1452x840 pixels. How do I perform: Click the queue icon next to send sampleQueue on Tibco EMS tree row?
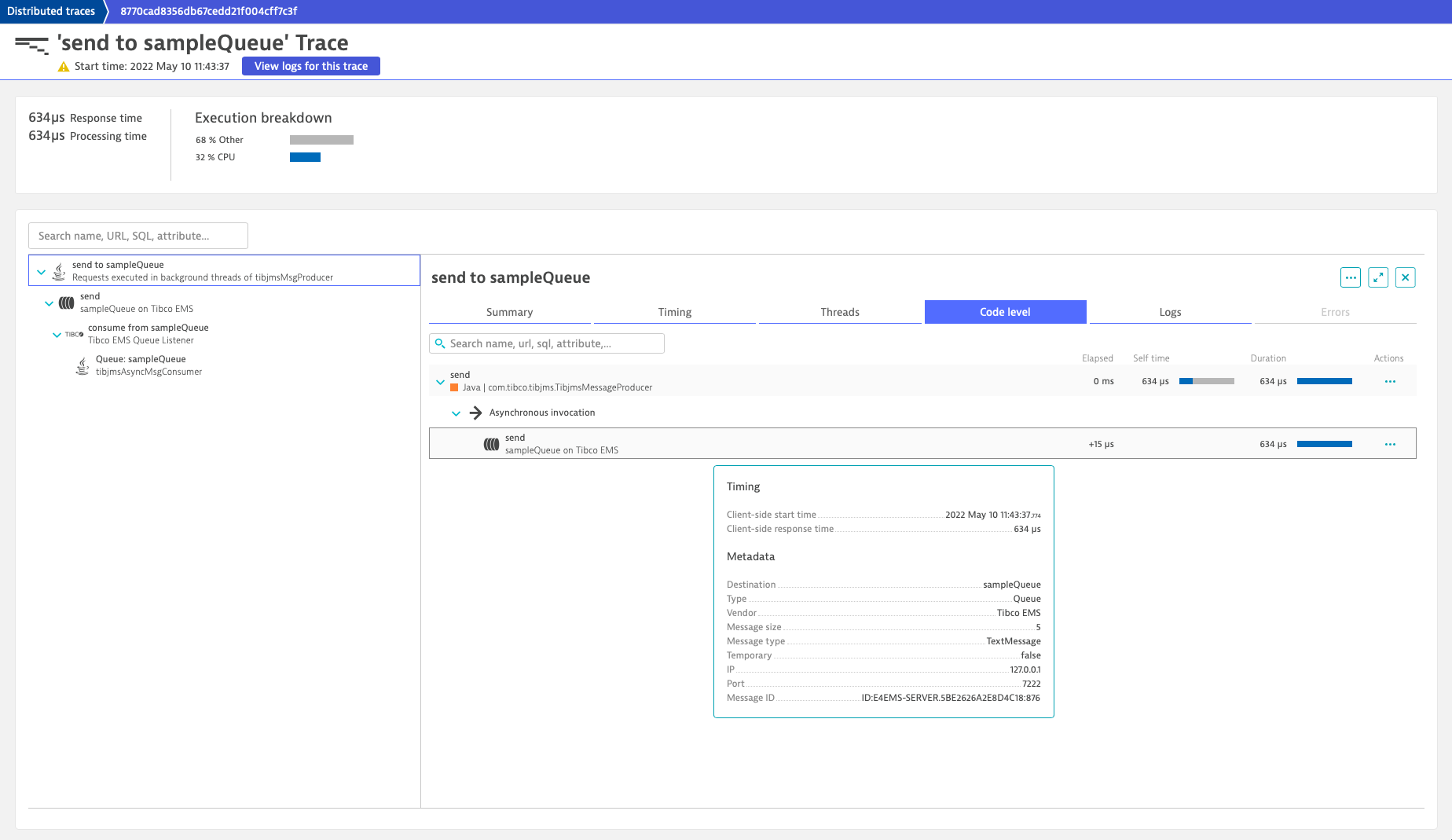tap(67, 303)
